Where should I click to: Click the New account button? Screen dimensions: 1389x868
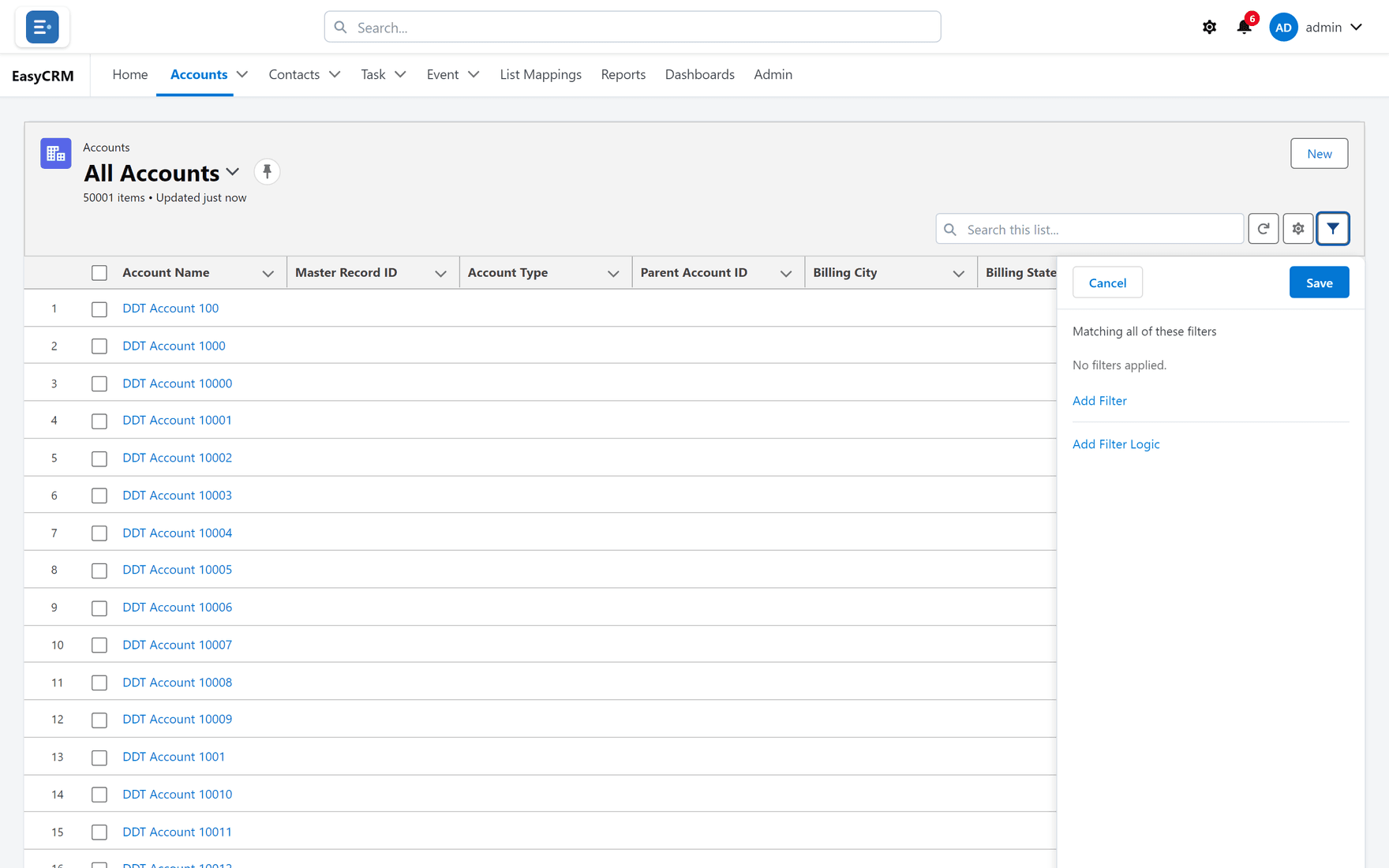click(x=1319, y=154)
